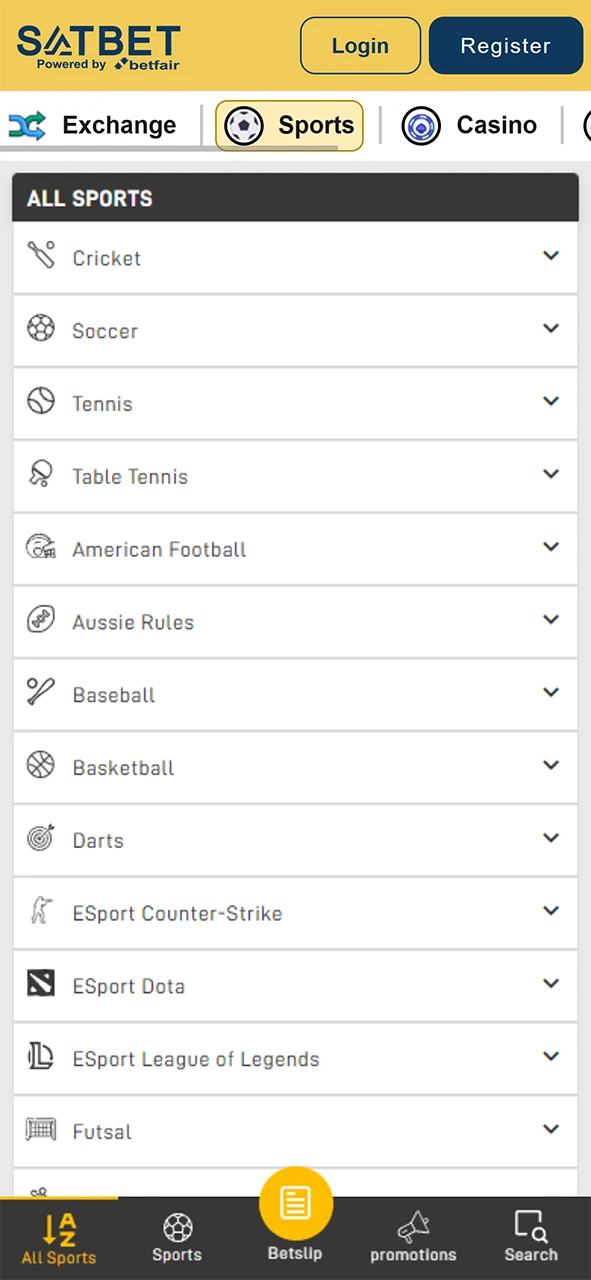Select the Darts target icon

(41, 837)
